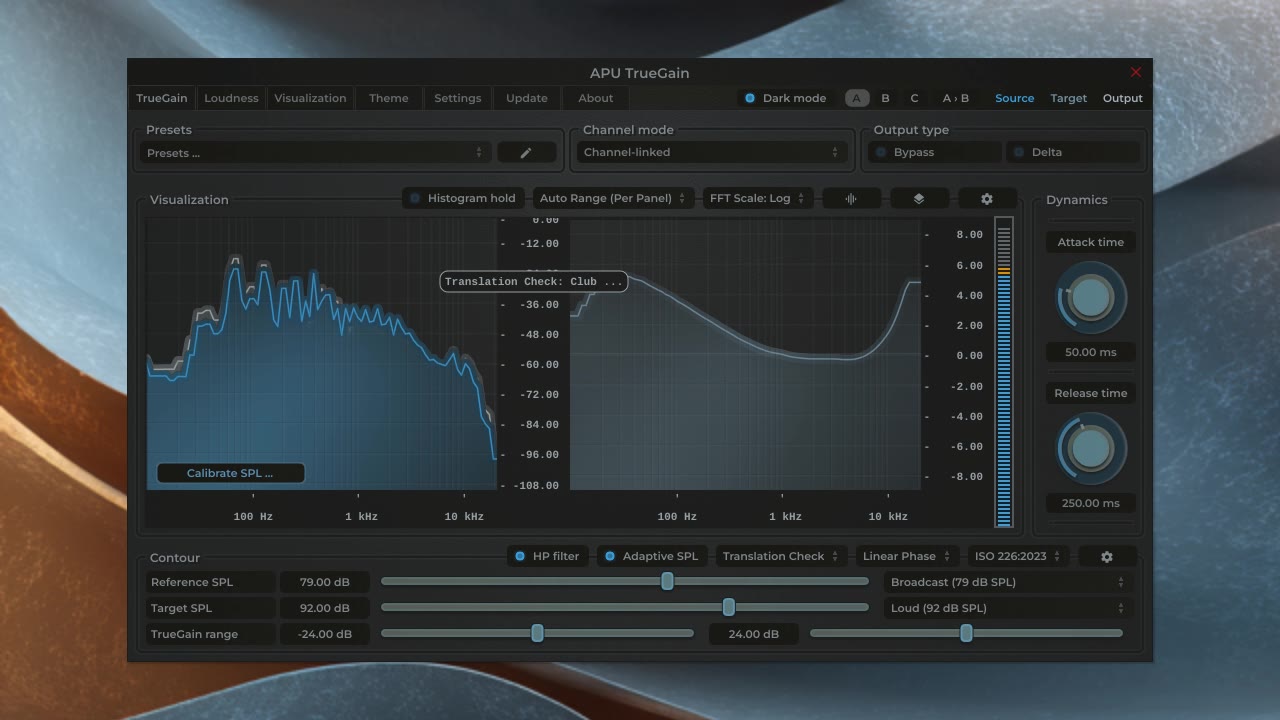Viewport: 1280px width, 720px height.
Task: Open FFT Scale: Log dropdown
Action: pos(758,199)
